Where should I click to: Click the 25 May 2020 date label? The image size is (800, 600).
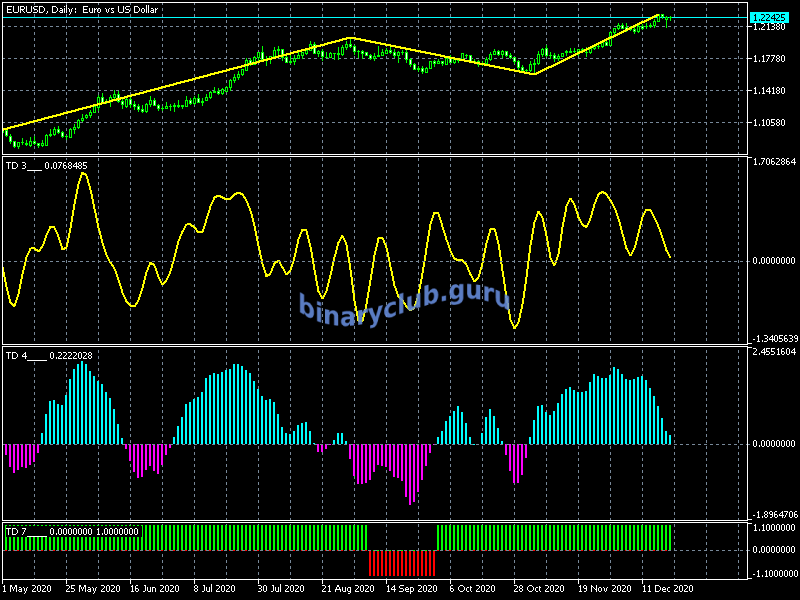93,589
